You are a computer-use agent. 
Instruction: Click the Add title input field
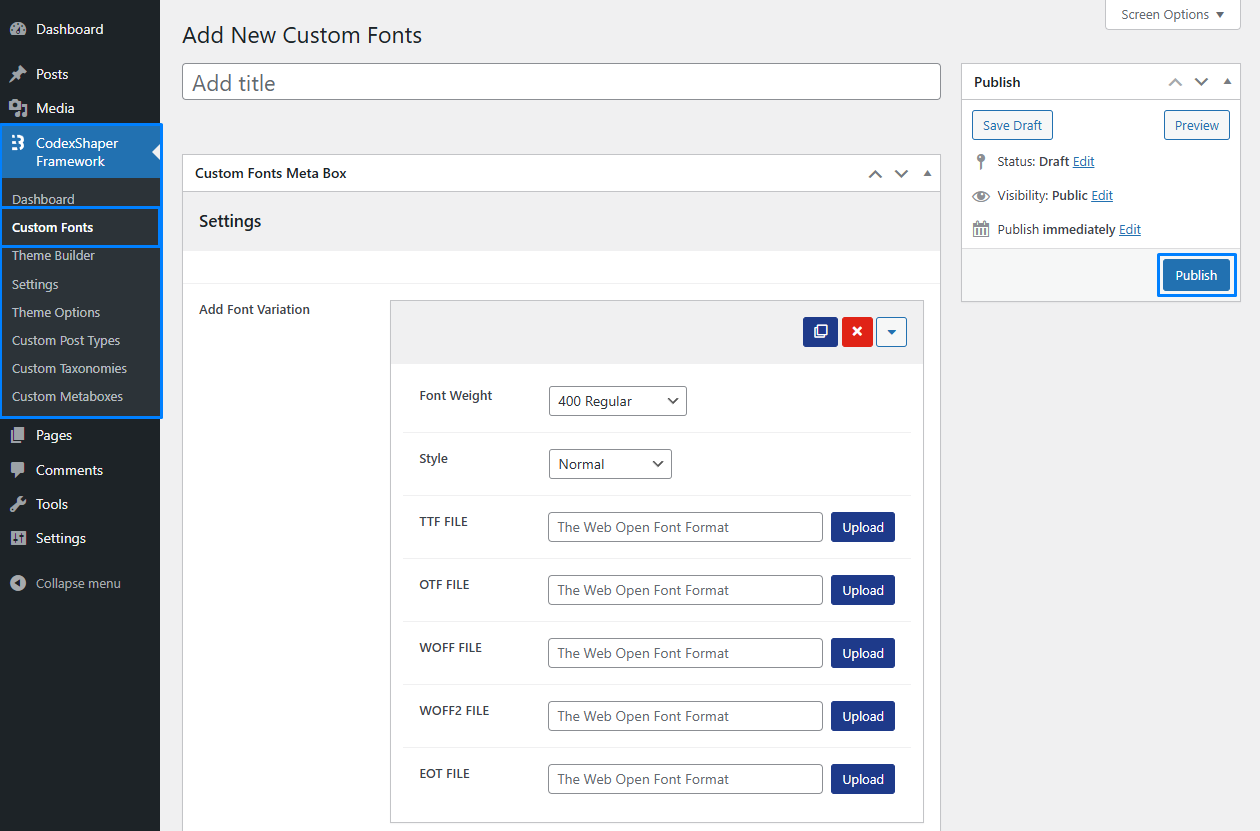560,82
